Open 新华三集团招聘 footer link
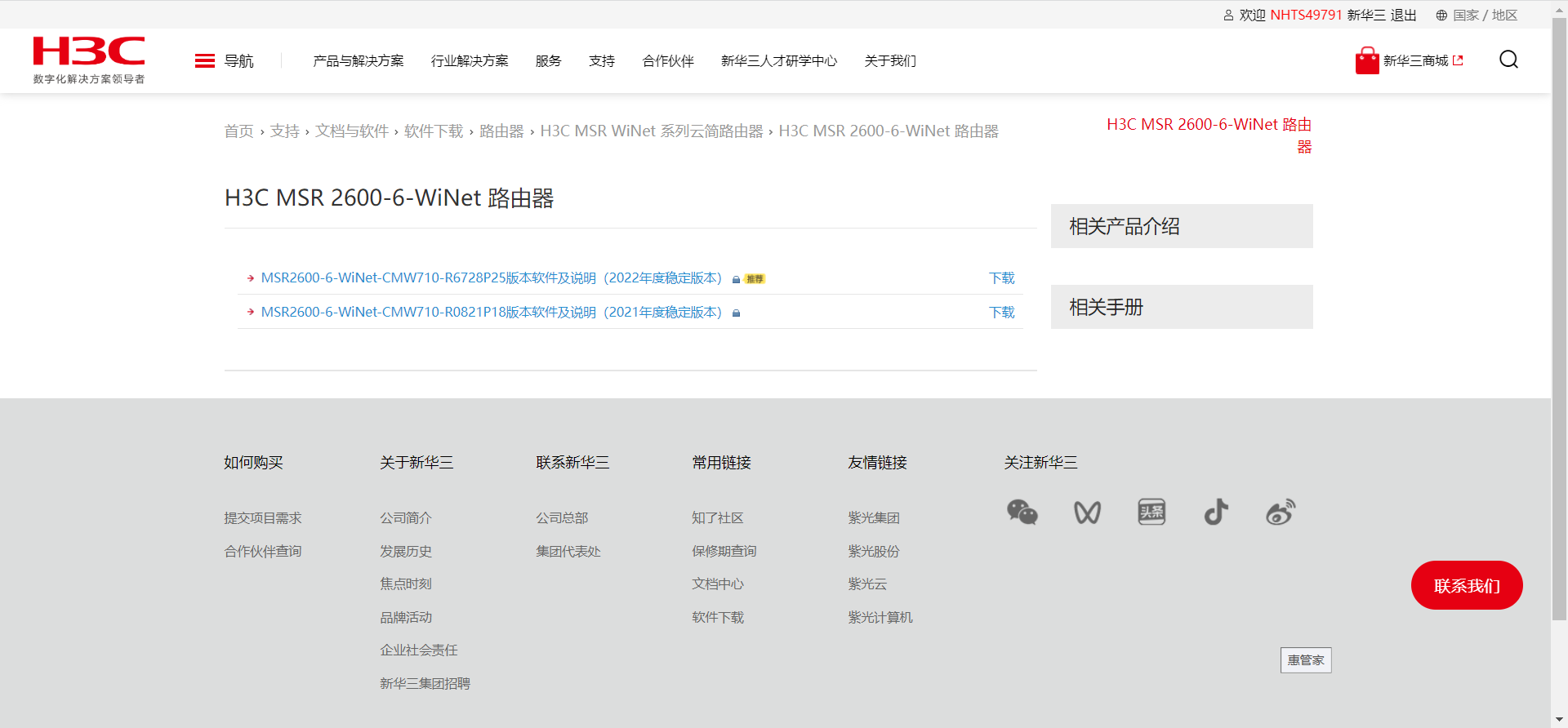The width and height of the screenshot is (1568, 728). pos(425,684)
